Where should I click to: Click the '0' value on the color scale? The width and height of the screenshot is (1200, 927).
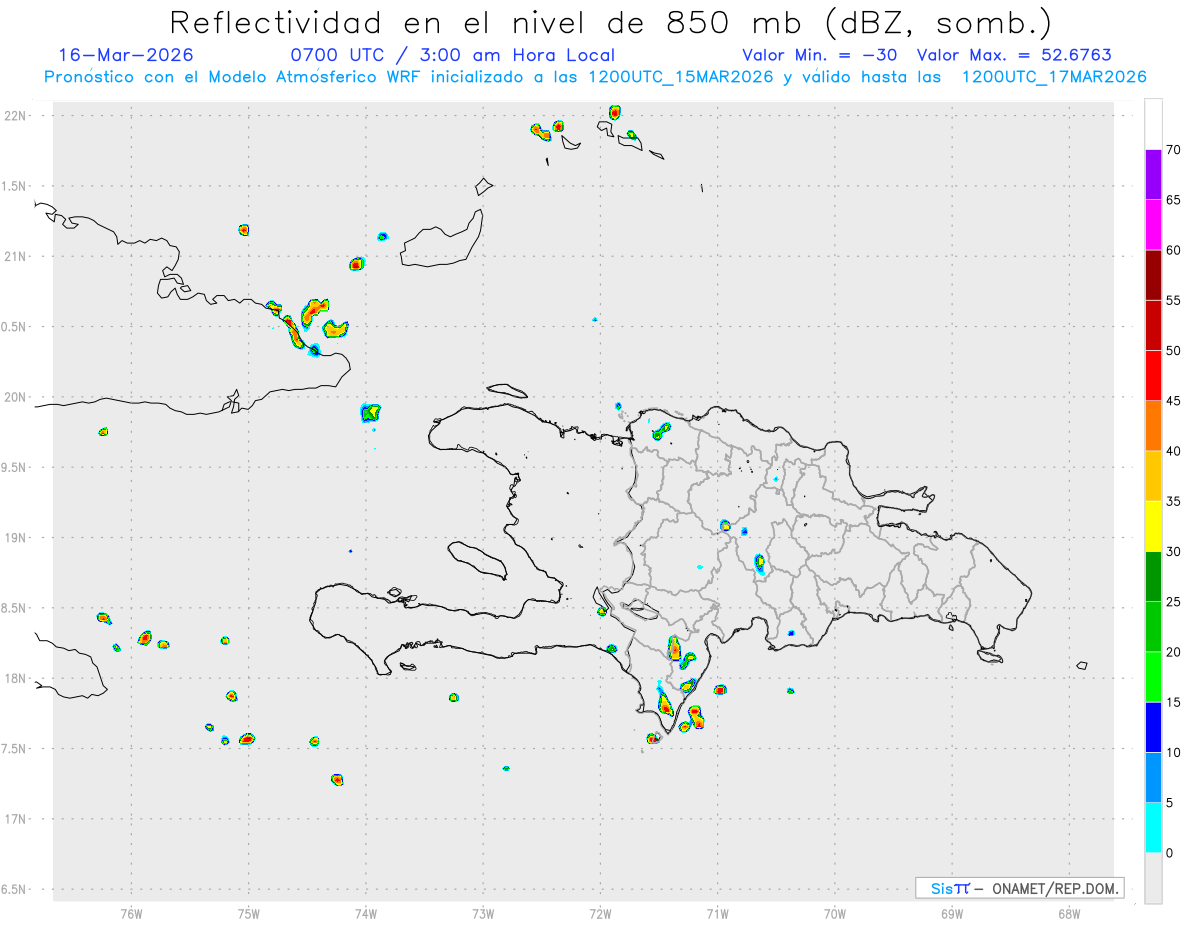pos(1170,853)
